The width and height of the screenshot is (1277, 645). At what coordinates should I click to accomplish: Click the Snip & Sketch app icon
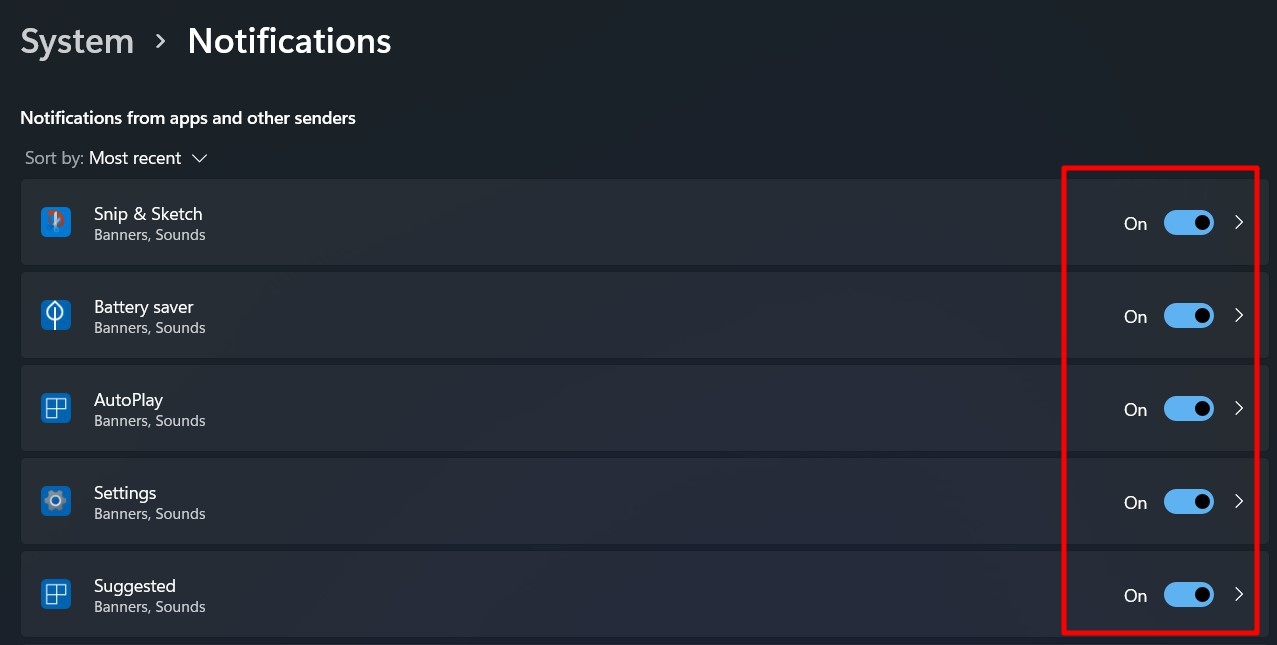coord(56,222)
